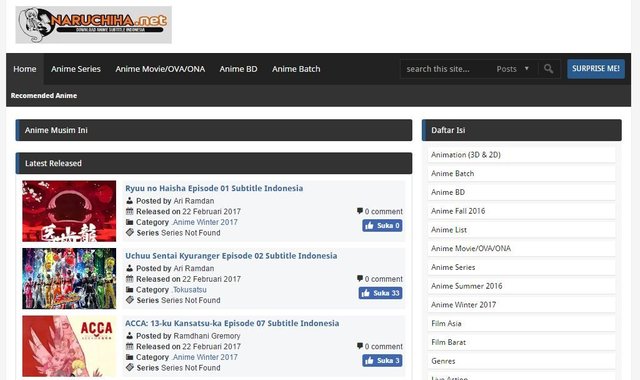Open the Recomended Anime menu

click(x=44, y=96)
